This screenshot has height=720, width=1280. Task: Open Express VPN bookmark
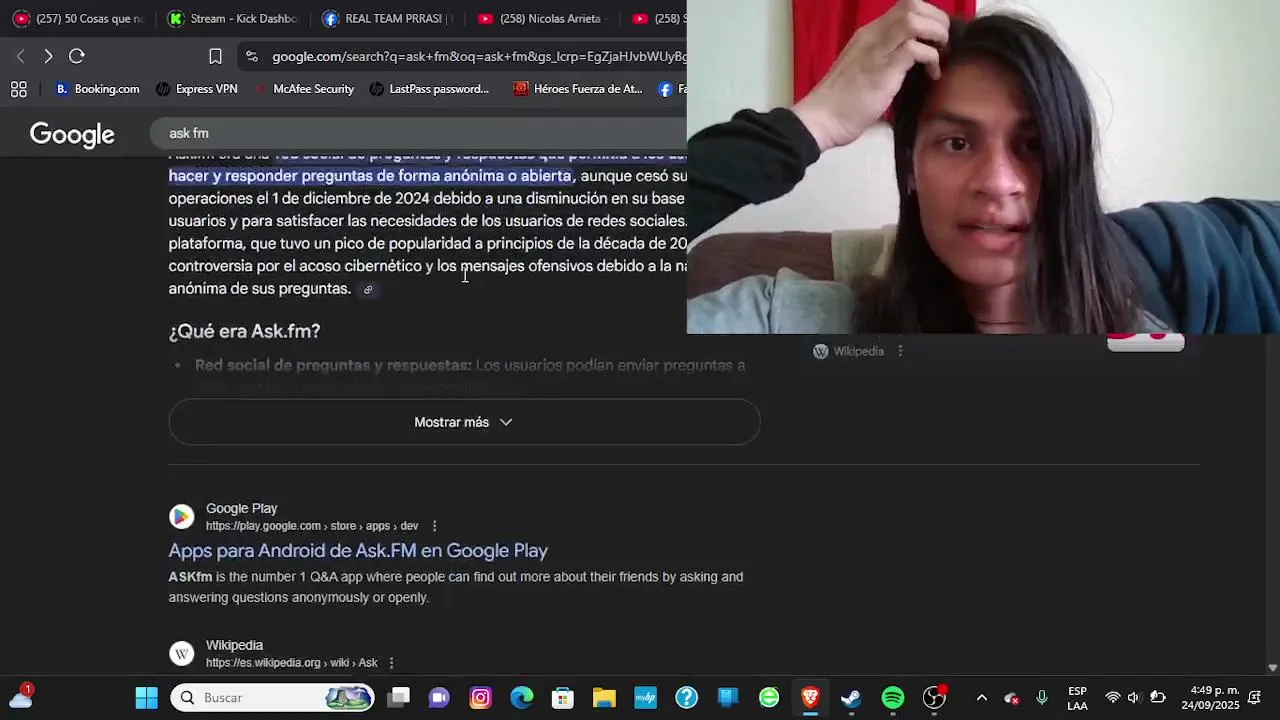pos(197,89)
